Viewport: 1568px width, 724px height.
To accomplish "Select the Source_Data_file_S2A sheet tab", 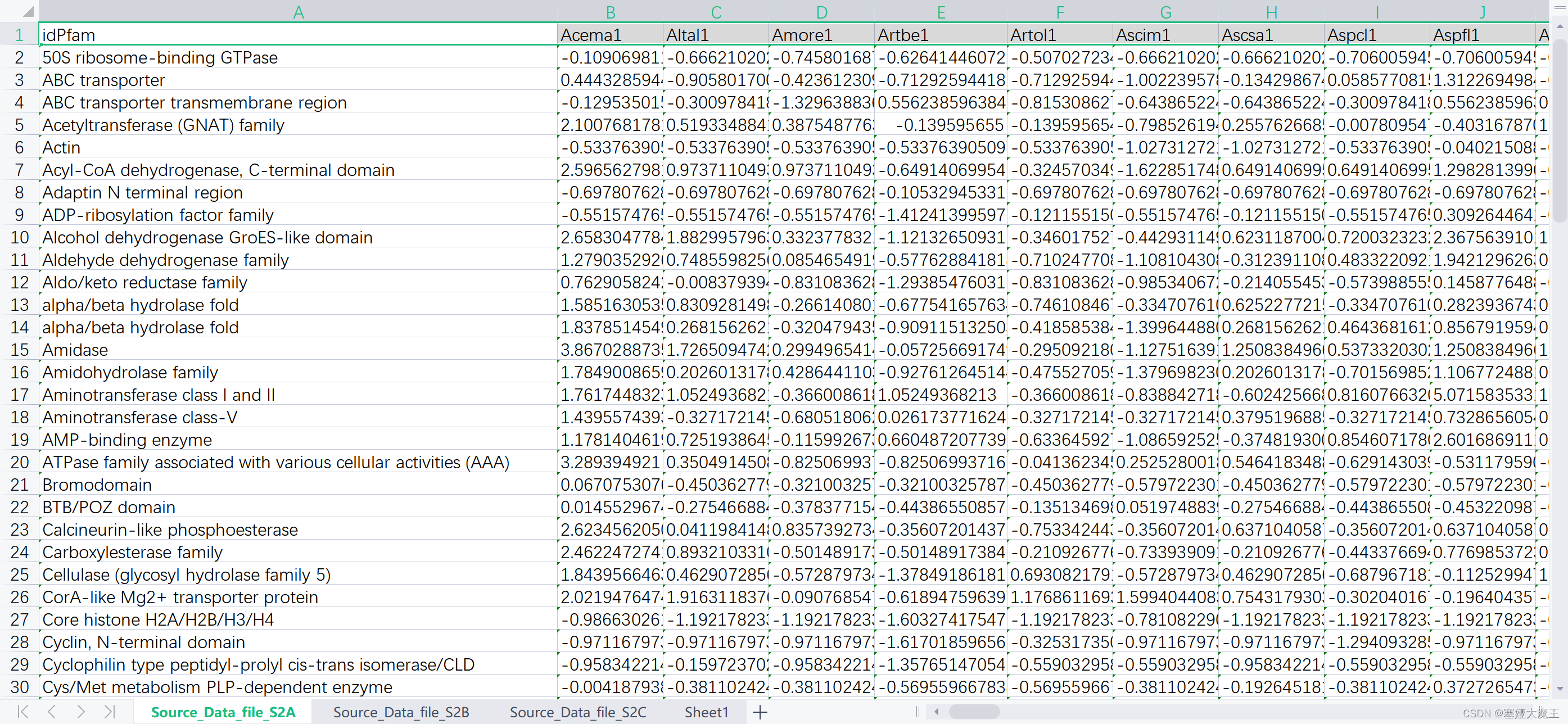I will [x=223, y=712].
